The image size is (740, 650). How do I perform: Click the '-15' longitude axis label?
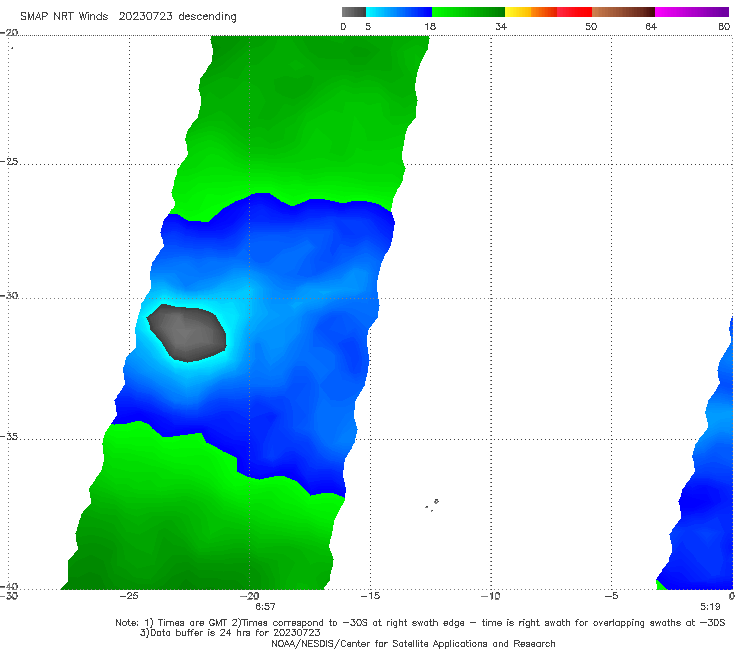click(370, 596)
